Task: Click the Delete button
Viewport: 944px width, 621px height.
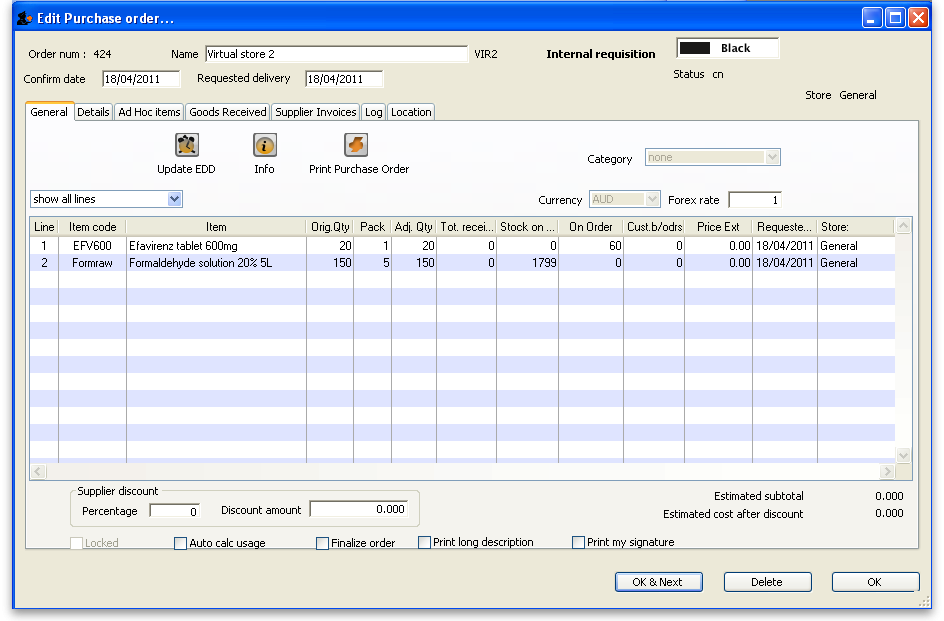Action: click(767, 582)
